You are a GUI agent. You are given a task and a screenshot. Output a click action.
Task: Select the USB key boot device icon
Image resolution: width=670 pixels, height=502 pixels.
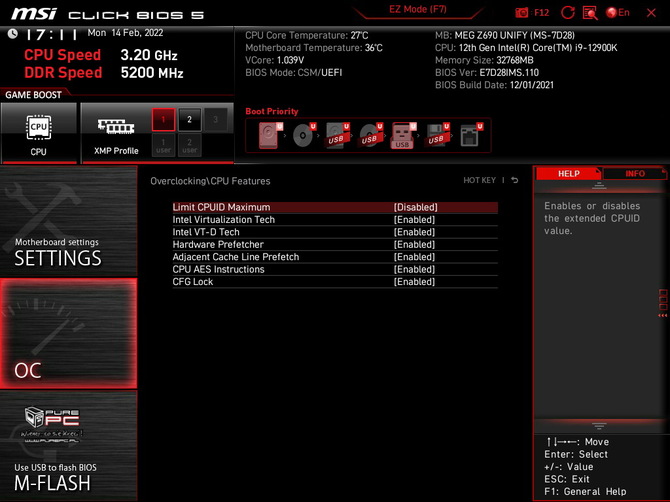(403, 135)
